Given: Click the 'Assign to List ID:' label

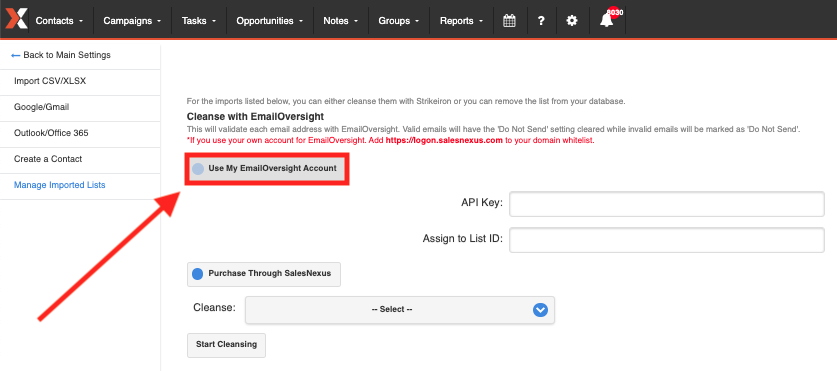Looking at the screenshot, I should pyautogui.click(x=463, y=239).
